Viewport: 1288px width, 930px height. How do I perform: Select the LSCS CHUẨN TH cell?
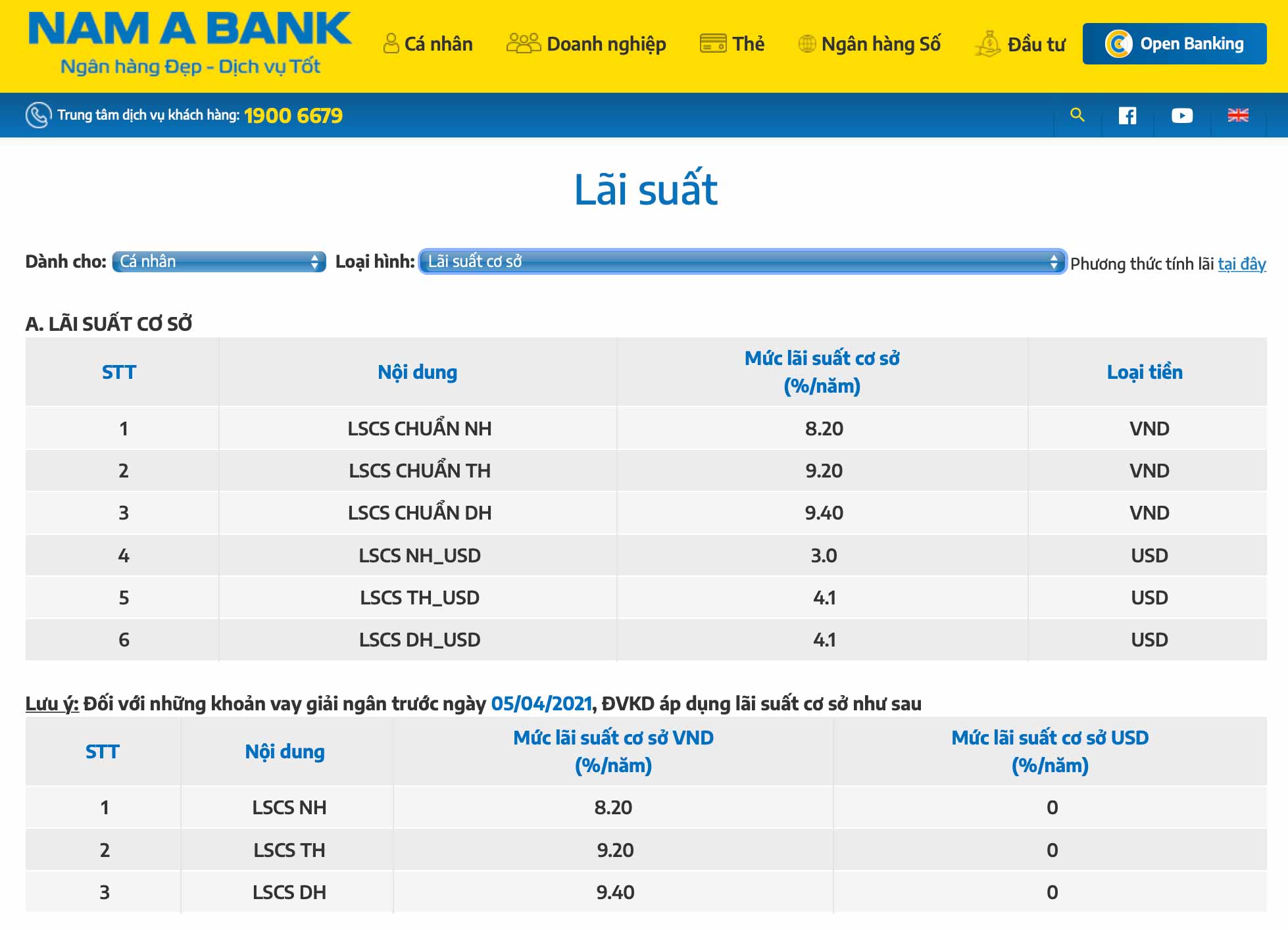click(419, 470)
